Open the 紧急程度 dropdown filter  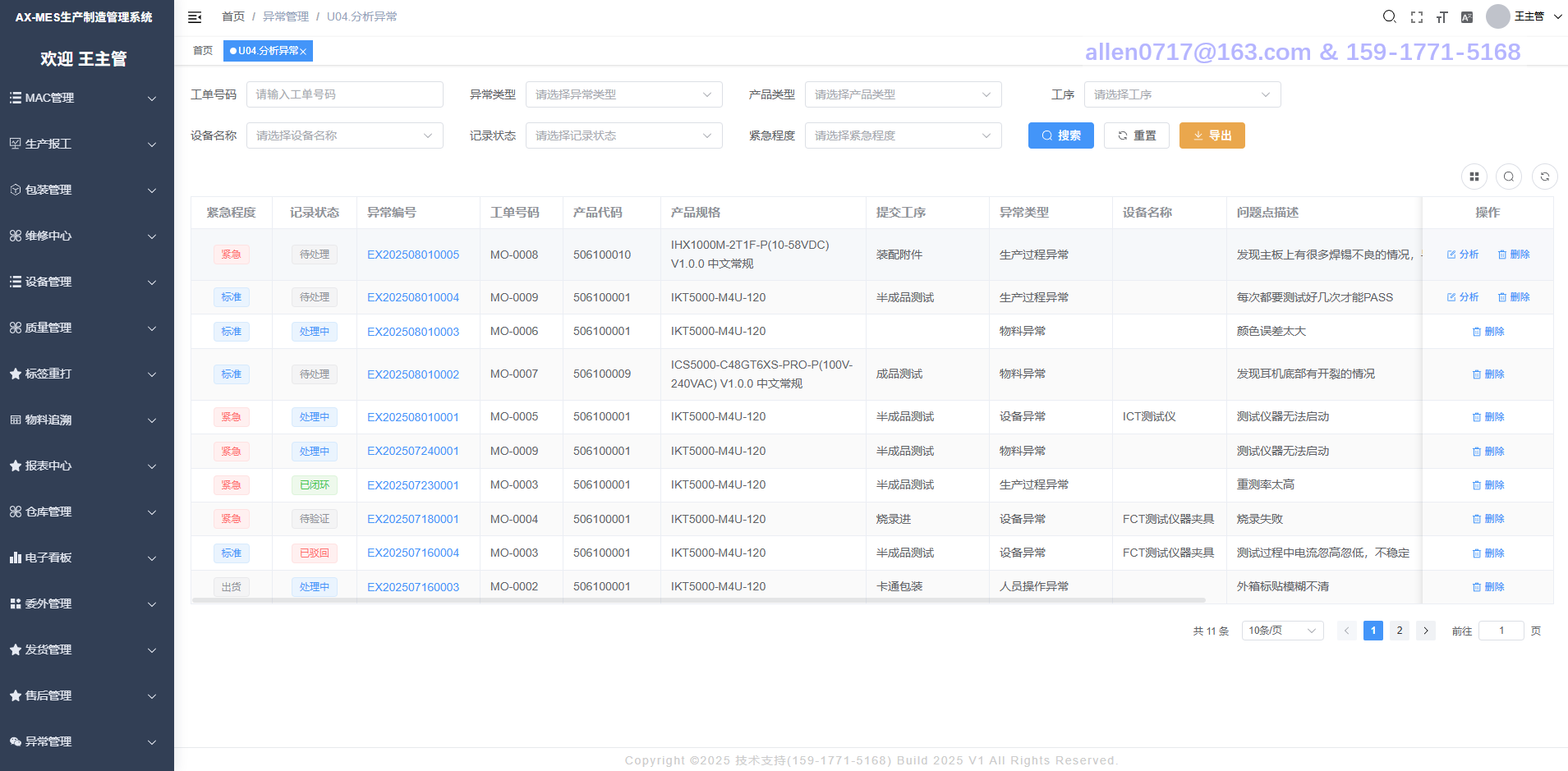pos(903,135)
